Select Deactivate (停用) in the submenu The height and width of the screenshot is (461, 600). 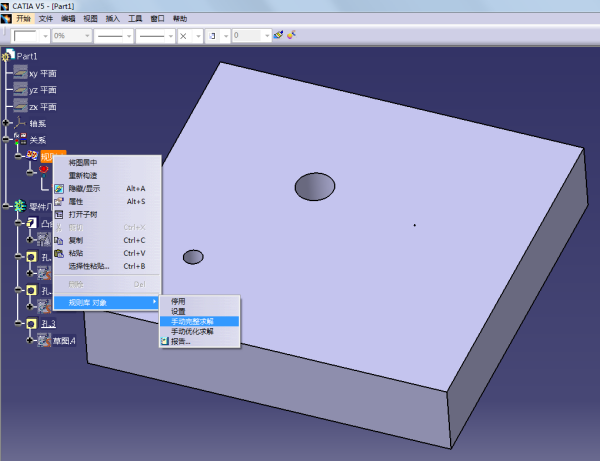point(178,301)
